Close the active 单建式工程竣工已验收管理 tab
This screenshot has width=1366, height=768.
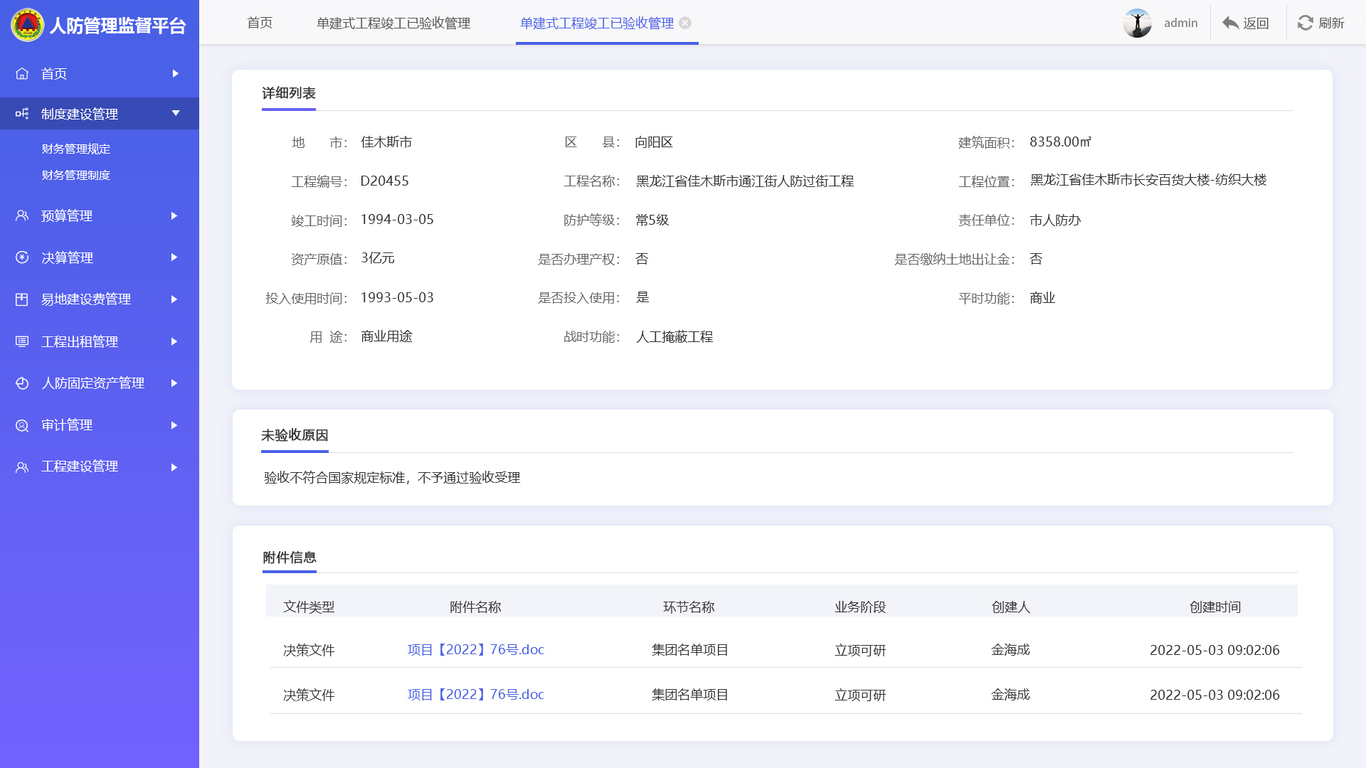(685, 23)
